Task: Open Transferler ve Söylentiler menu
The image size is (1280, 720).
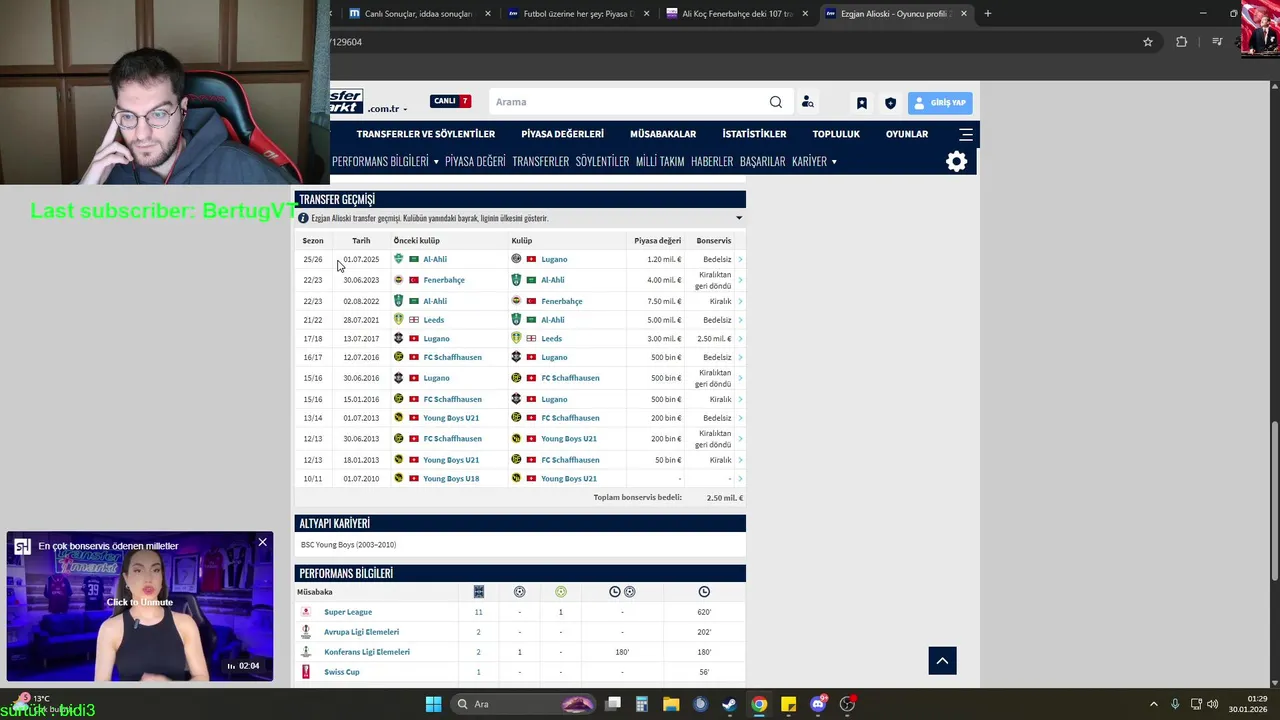Action: [425, 134]
